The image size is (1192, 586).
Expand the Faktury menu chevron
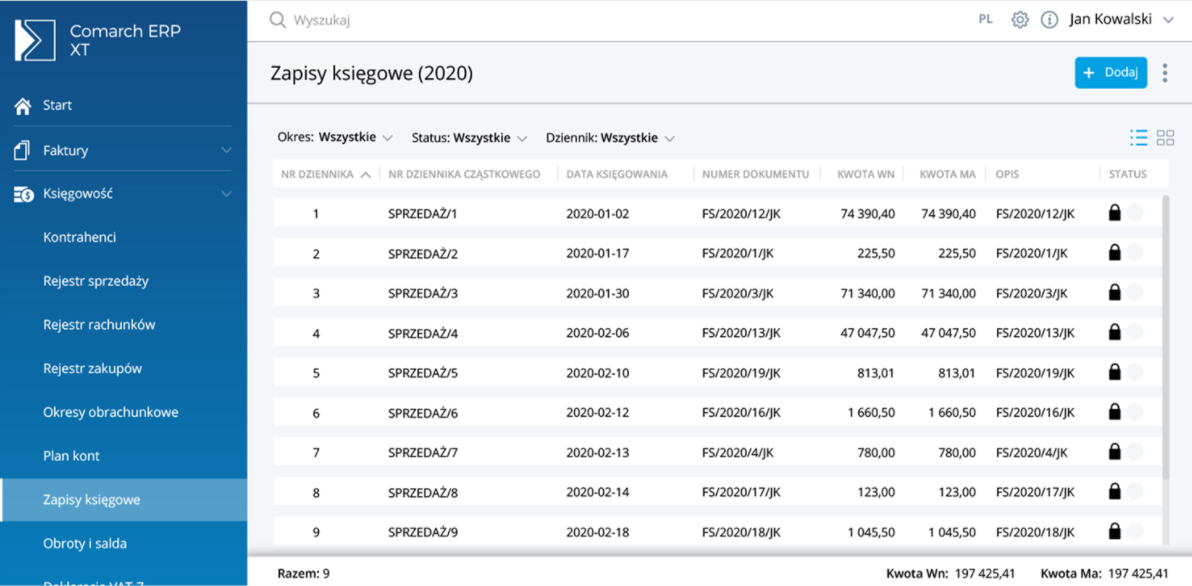226,150
